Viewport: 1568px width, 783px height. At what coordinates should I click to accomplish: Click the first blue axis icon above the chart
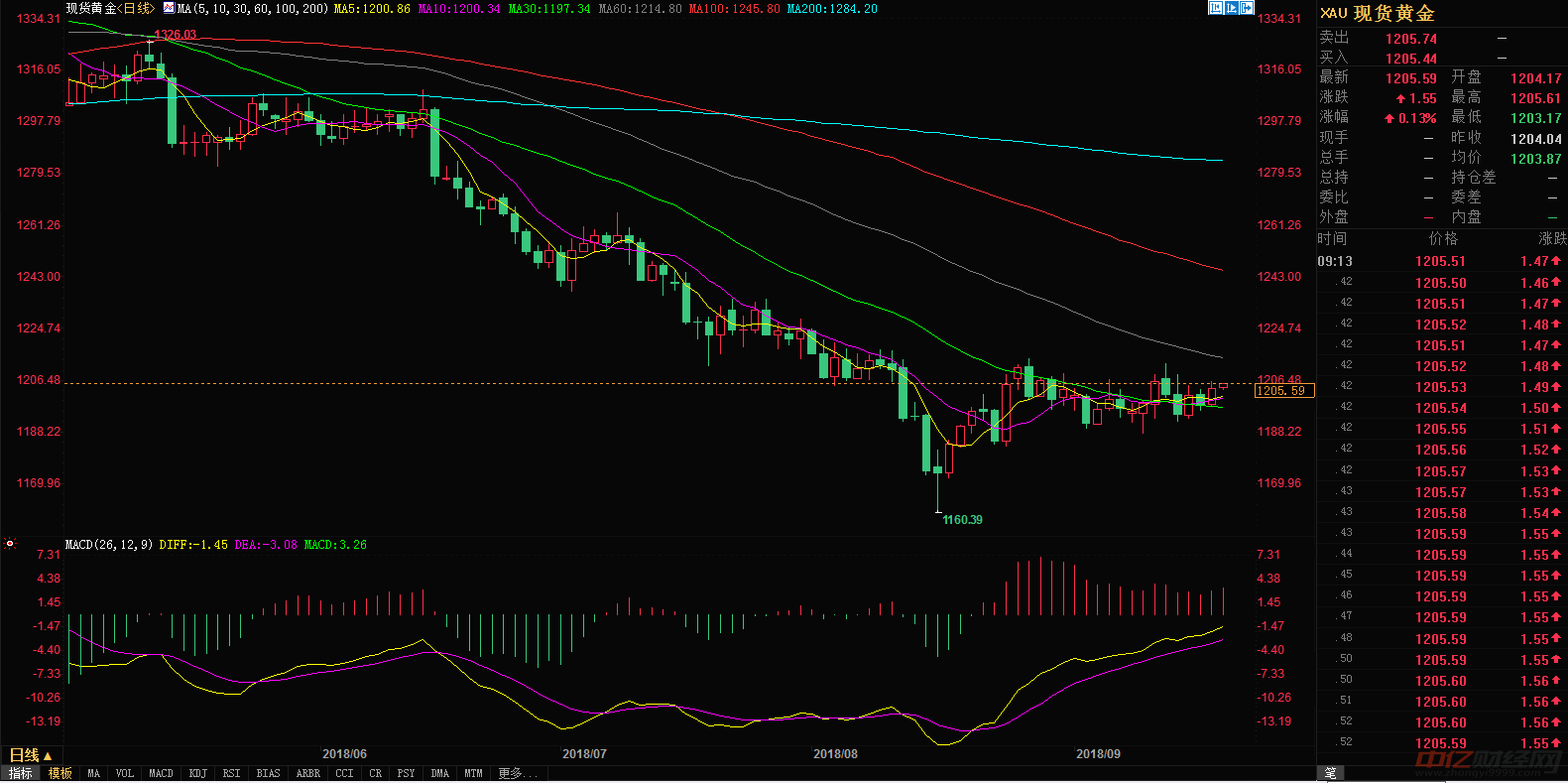pyautogui.click(x=1215, y=8)
